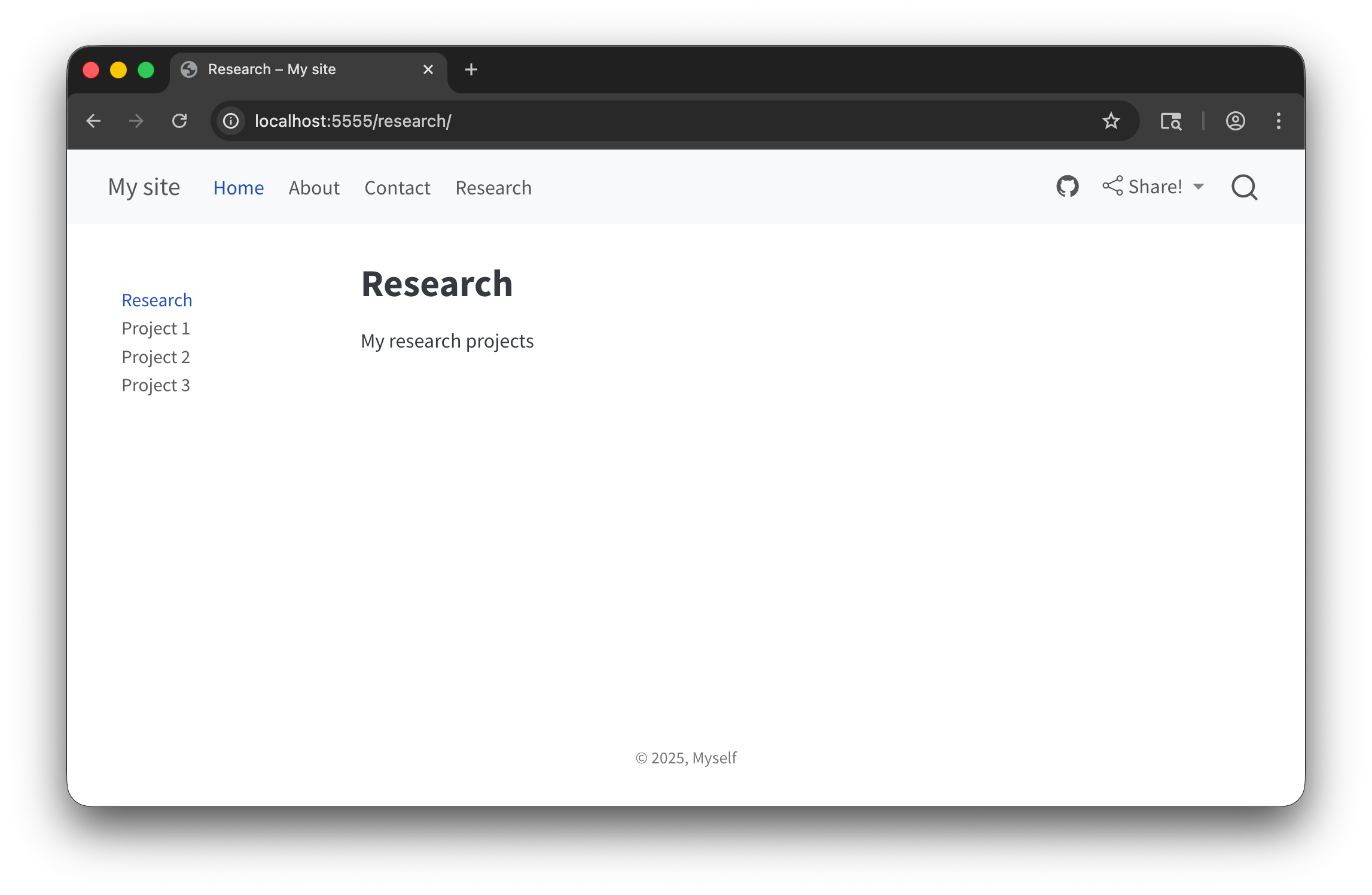The height and width of the screenshot is (895, 1372).
Task: Open the About page from the navbar
Action: coord(313,188)
